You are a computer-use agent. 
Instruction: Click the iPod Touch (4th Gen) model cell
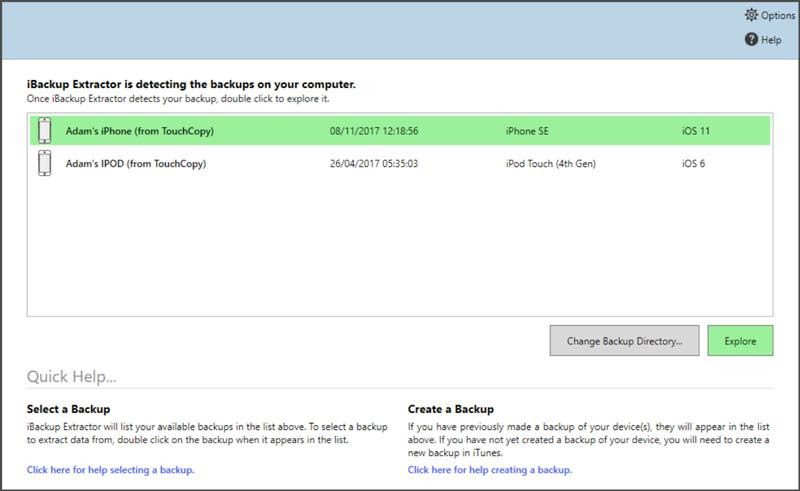point(551,163)
